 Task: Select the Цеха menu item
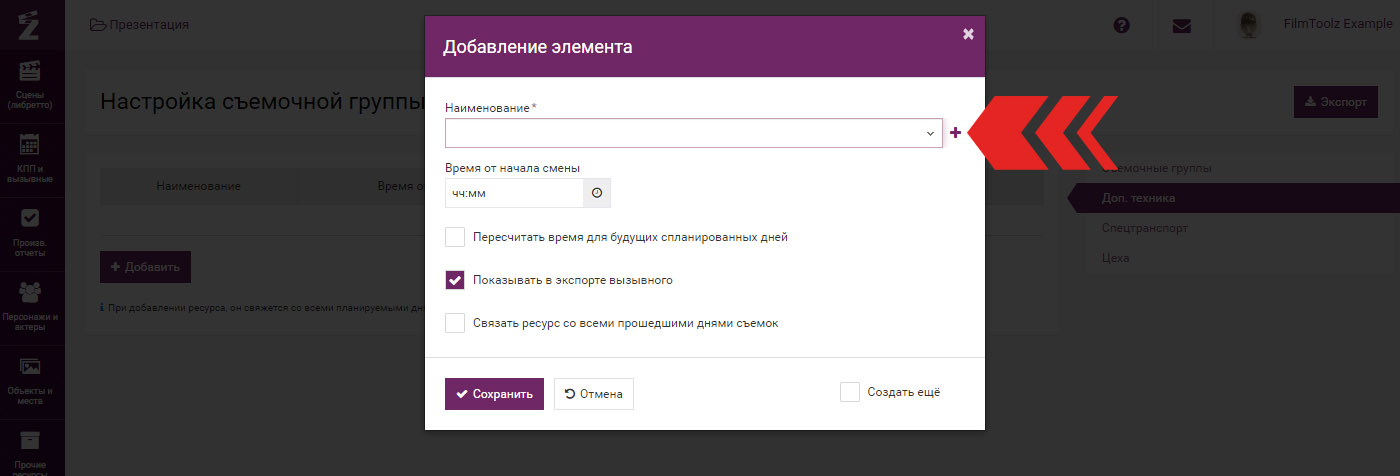(x=1115, y=257)
